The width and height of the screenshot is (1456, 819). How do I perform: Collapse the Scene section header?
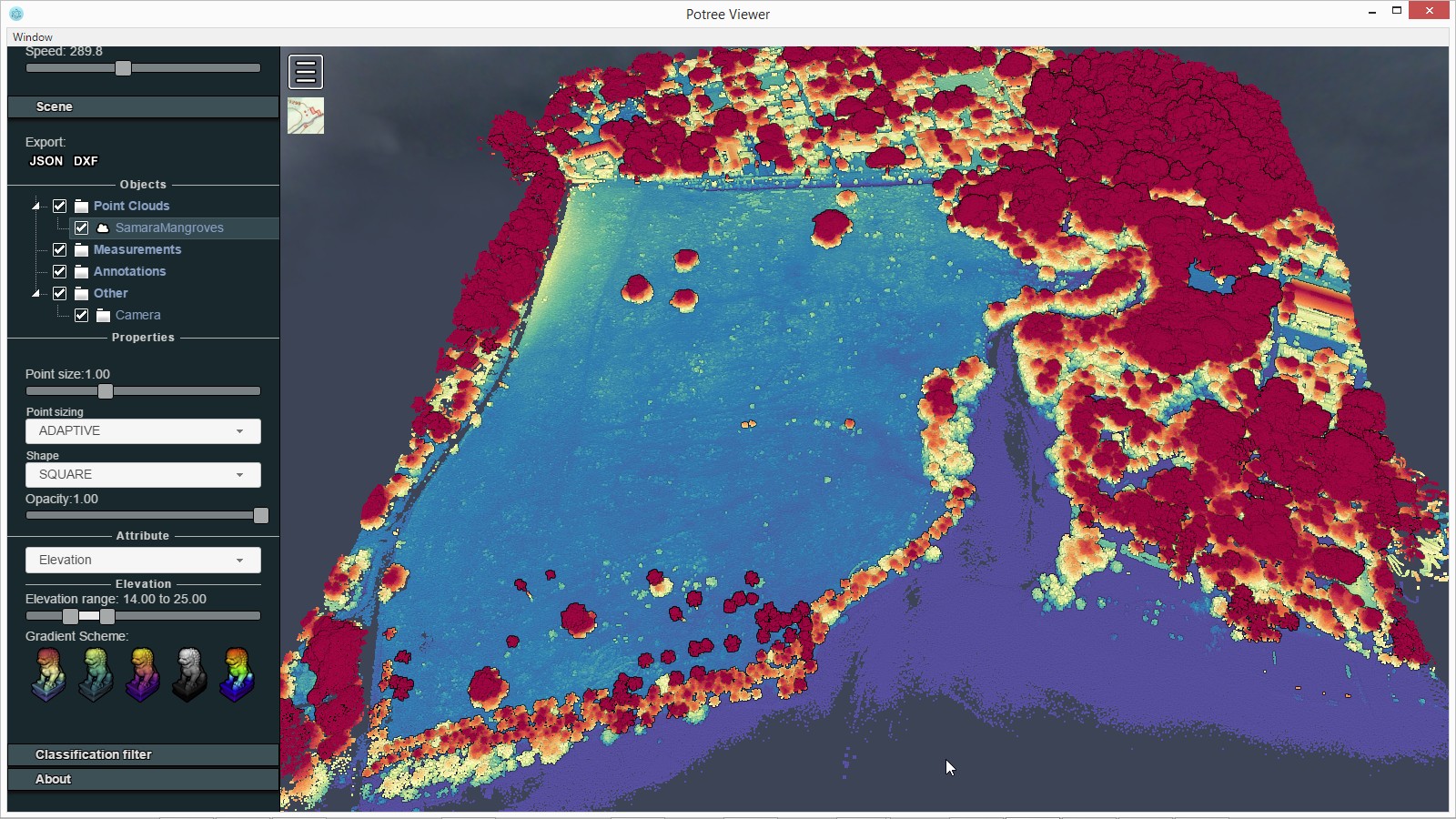pos(143,106)
